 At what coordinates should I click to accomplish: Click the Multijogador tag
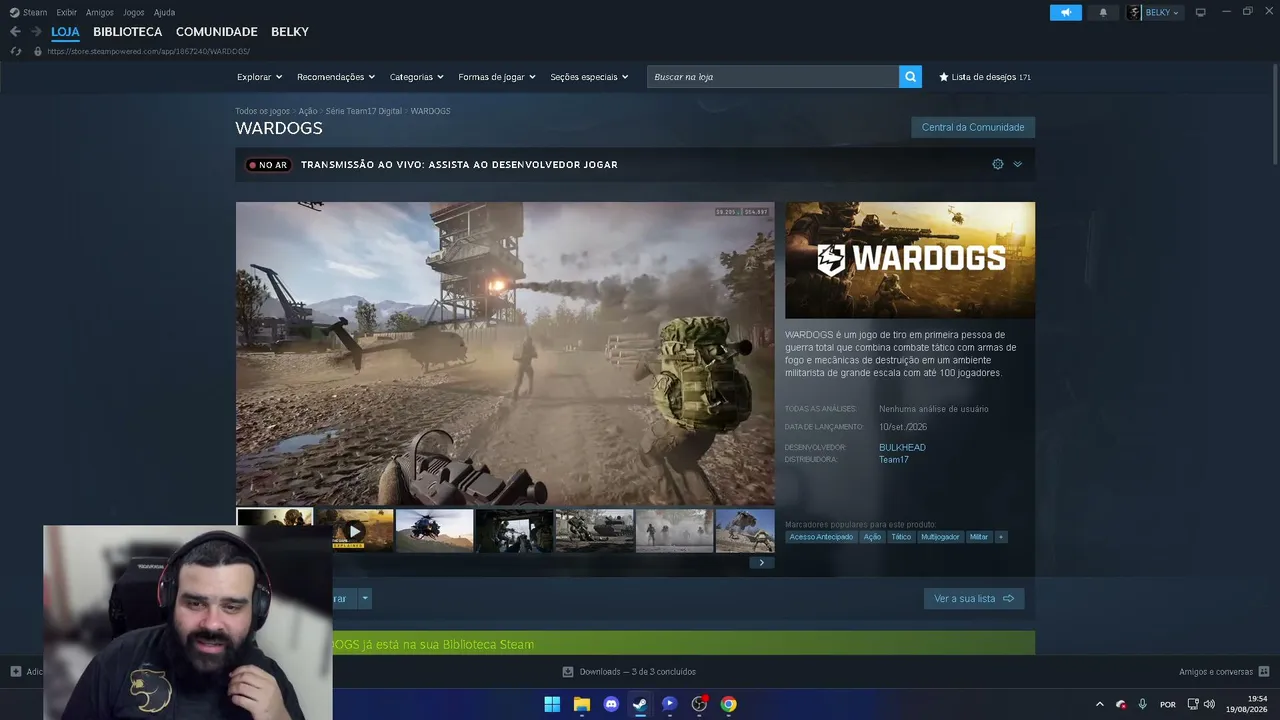[940, 537]
